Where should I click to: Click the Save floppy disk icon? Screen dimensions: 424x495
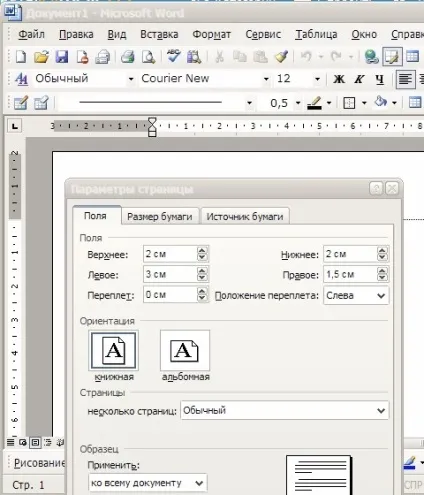pos(62,57)
